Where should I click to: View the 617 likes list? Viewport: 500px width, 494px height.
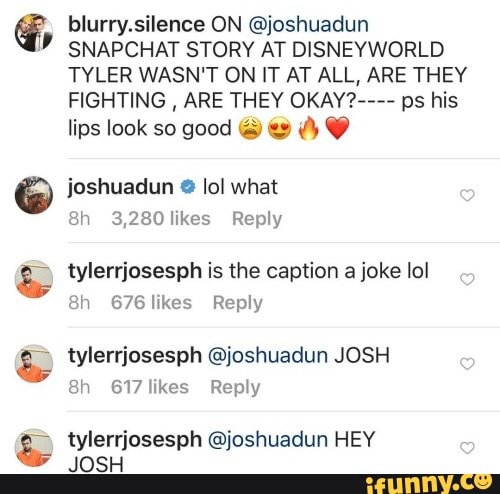point(150,387)
